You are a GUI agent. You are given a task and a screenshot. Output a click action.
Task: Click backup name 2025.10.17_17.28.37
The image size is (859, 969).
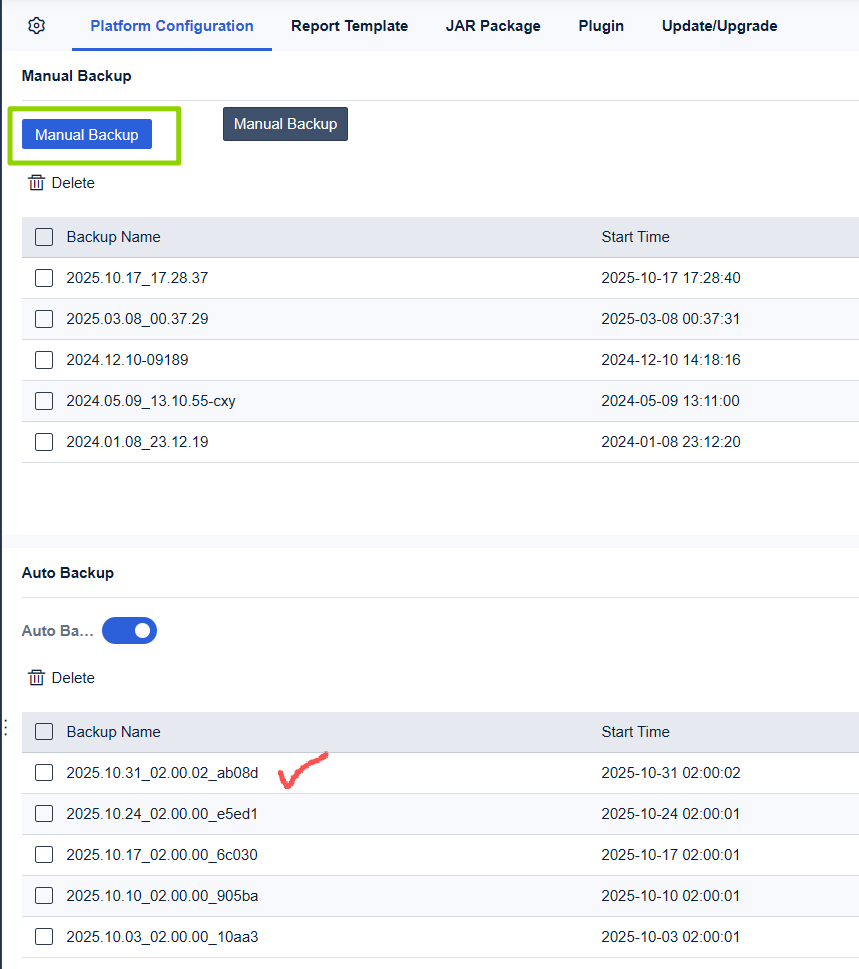click(137, 278)
